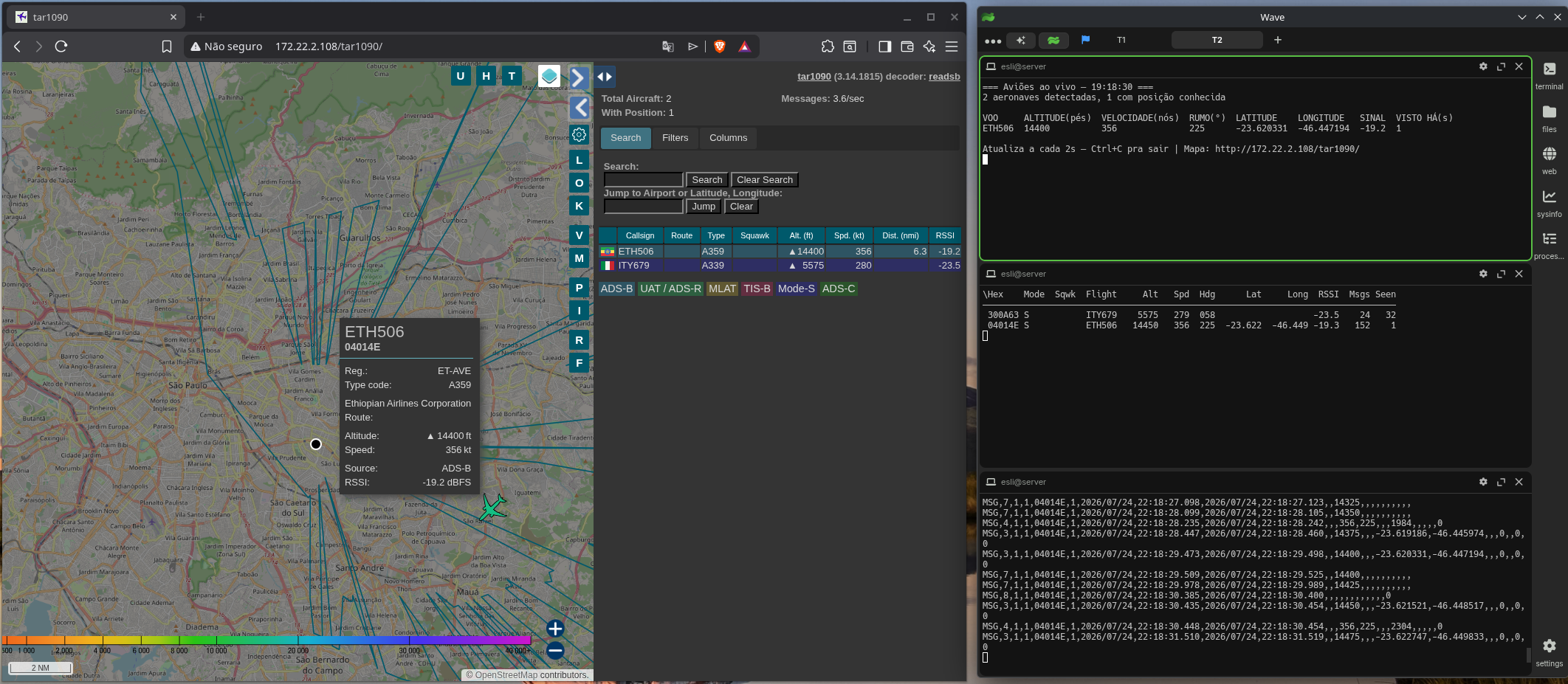
Task: Click the H map button
Action: [x=486, y=76]
